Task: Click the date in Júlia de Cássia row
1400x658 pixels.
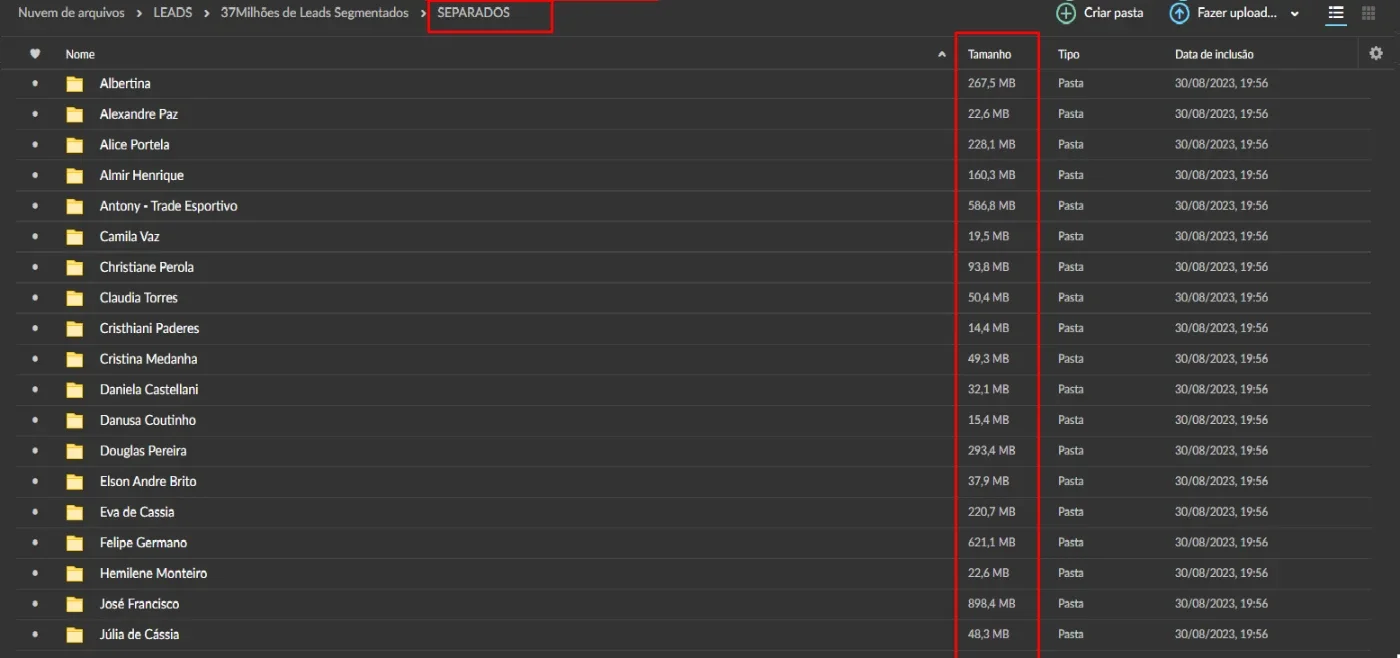Action: pyautogui.click(x=1222, y=634)
